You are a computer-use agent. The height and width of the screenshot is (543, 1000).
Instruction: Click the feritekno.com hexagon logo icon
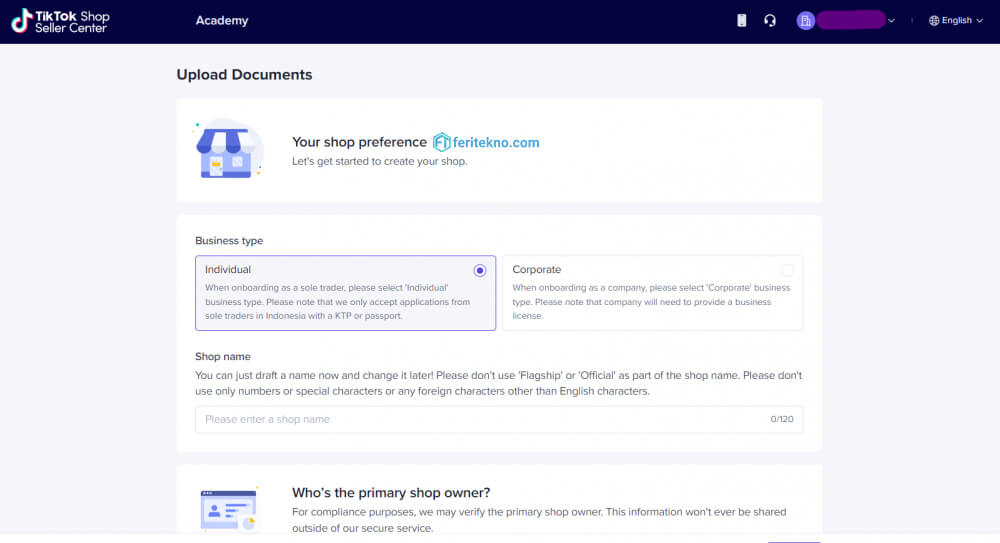[441, 142]
